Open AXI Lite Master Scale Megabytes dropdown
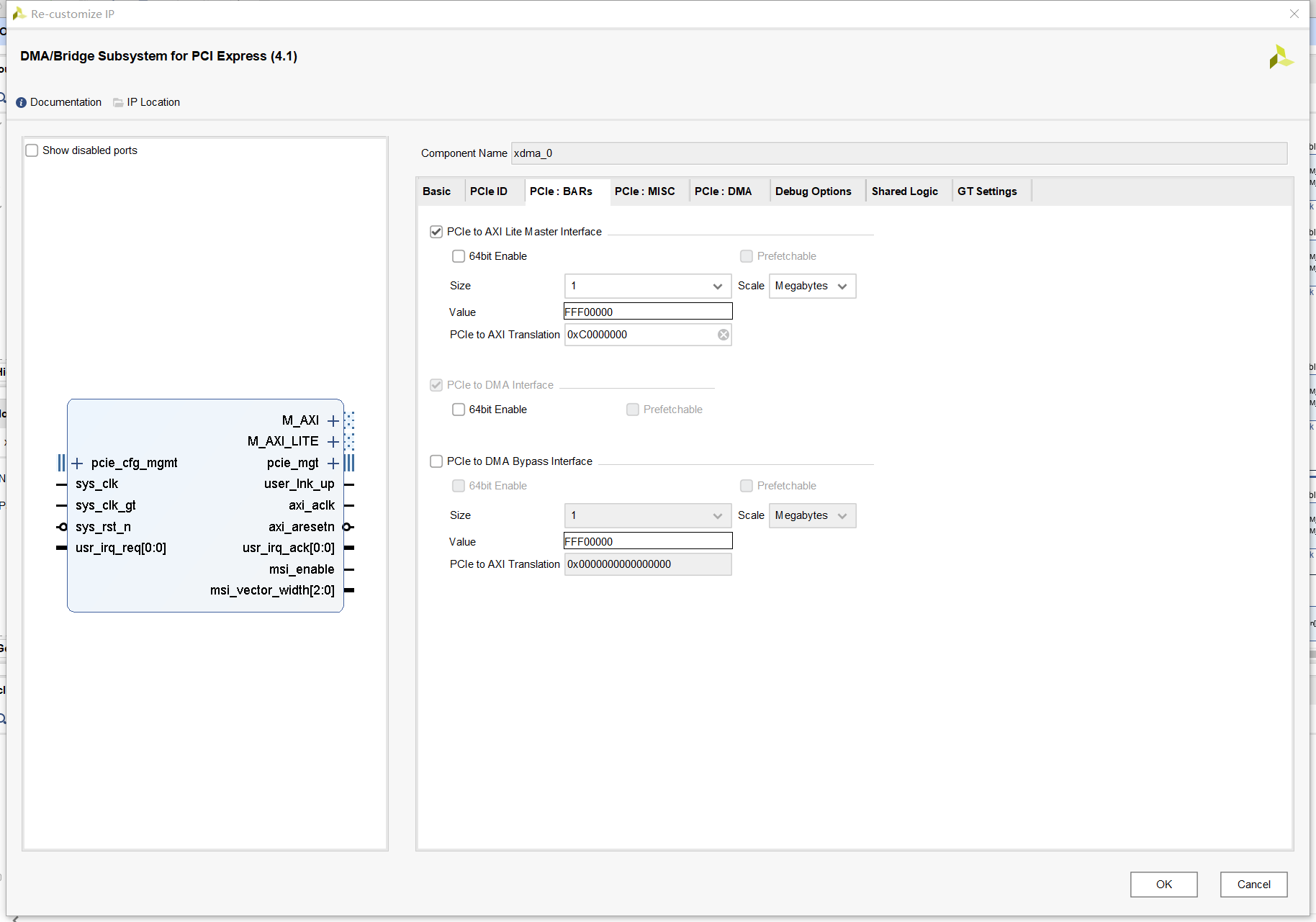 click(811, 286)
